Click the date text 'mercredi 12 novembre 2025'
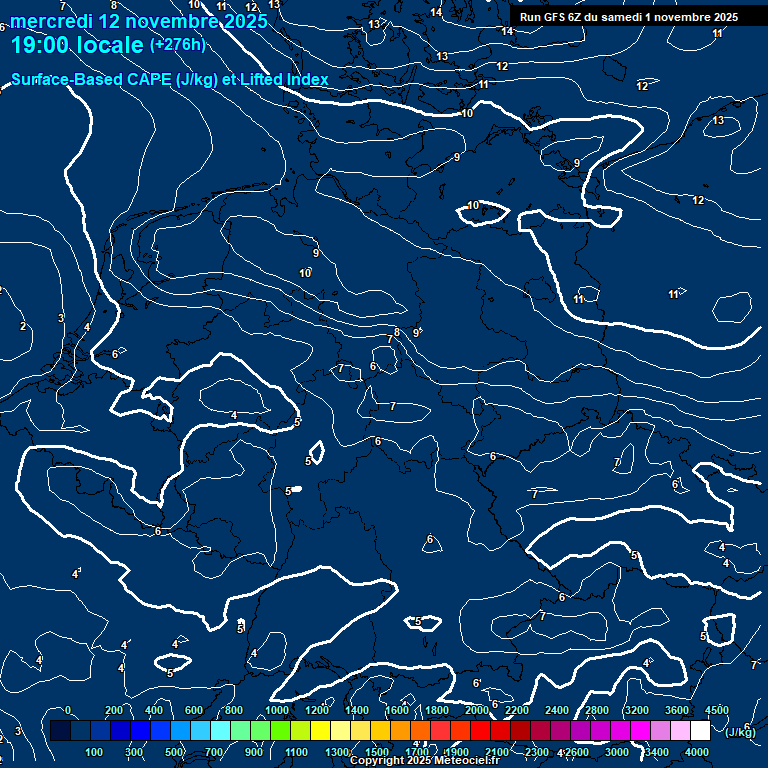Viewport: 768px width, 768px height. coord(139,21)
